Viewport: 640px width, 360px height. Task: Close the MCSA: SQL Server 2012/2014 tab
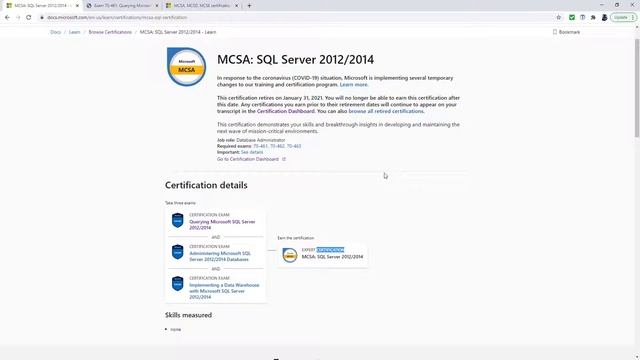(77, 6)
